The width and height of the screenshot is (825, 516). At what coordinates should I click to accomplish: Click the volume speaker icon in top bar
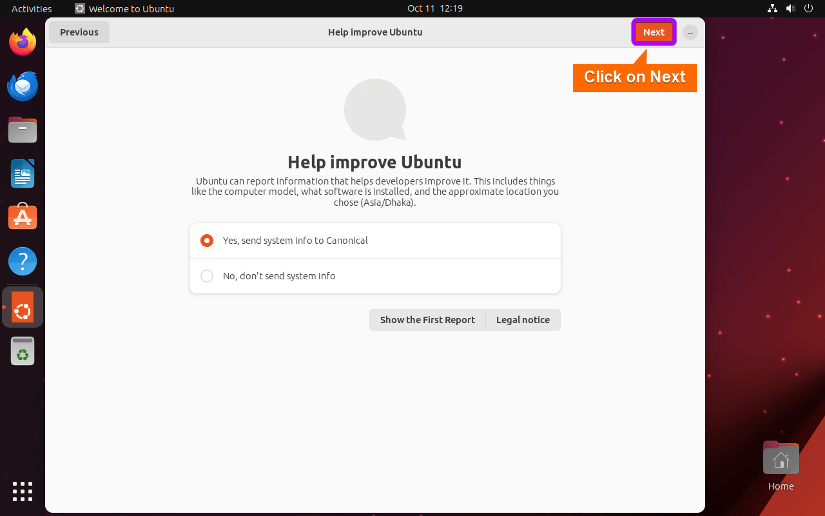[x=790, y=8]
